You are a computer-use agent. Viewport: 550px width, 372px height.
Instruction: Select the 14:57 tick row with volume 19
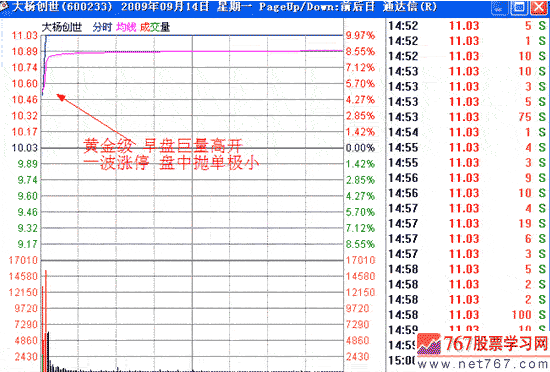(467, 223)
